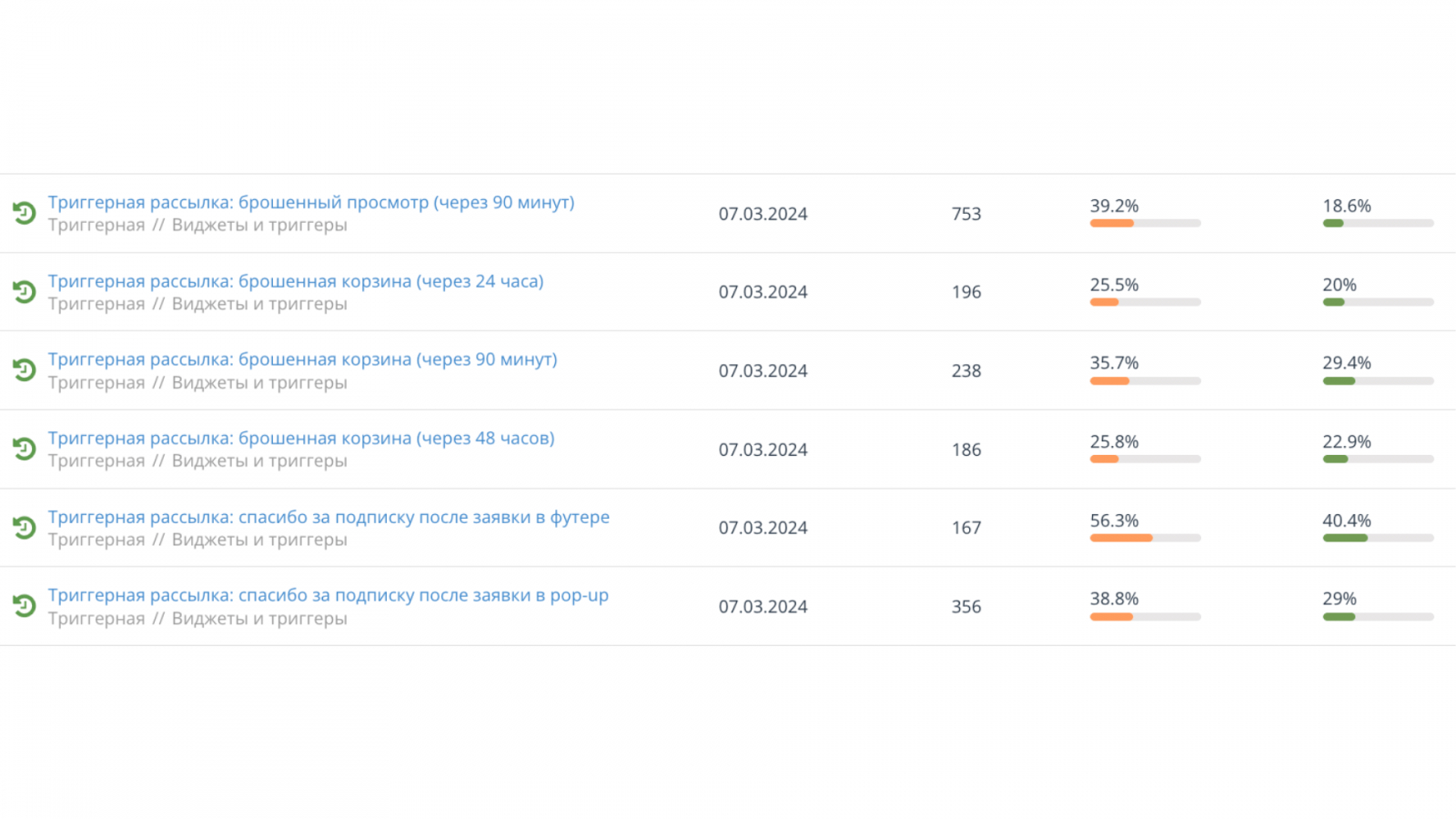Viewport: 1456px width, 819px height.
Task: Click trigger icon beside брошенный просмотр row
Action: 25,213
